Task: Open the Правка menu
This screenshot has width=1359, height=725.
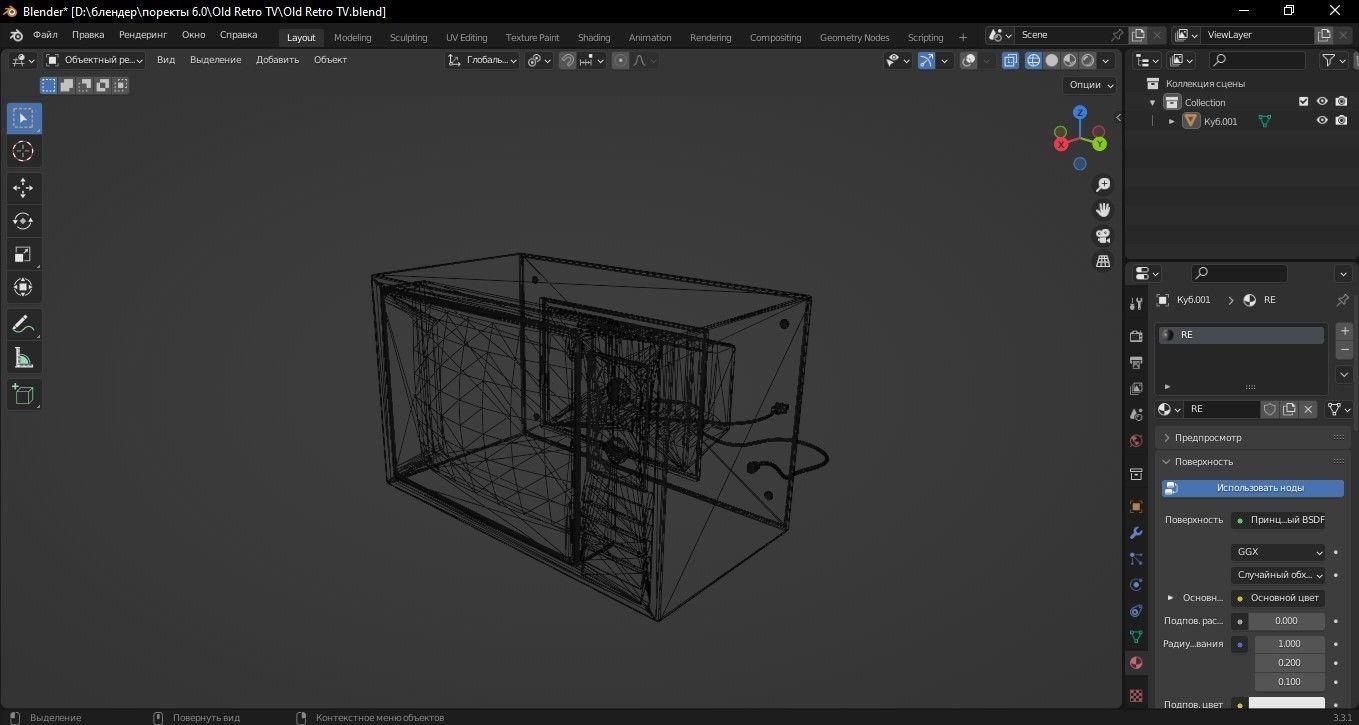Action: point(88,35)
